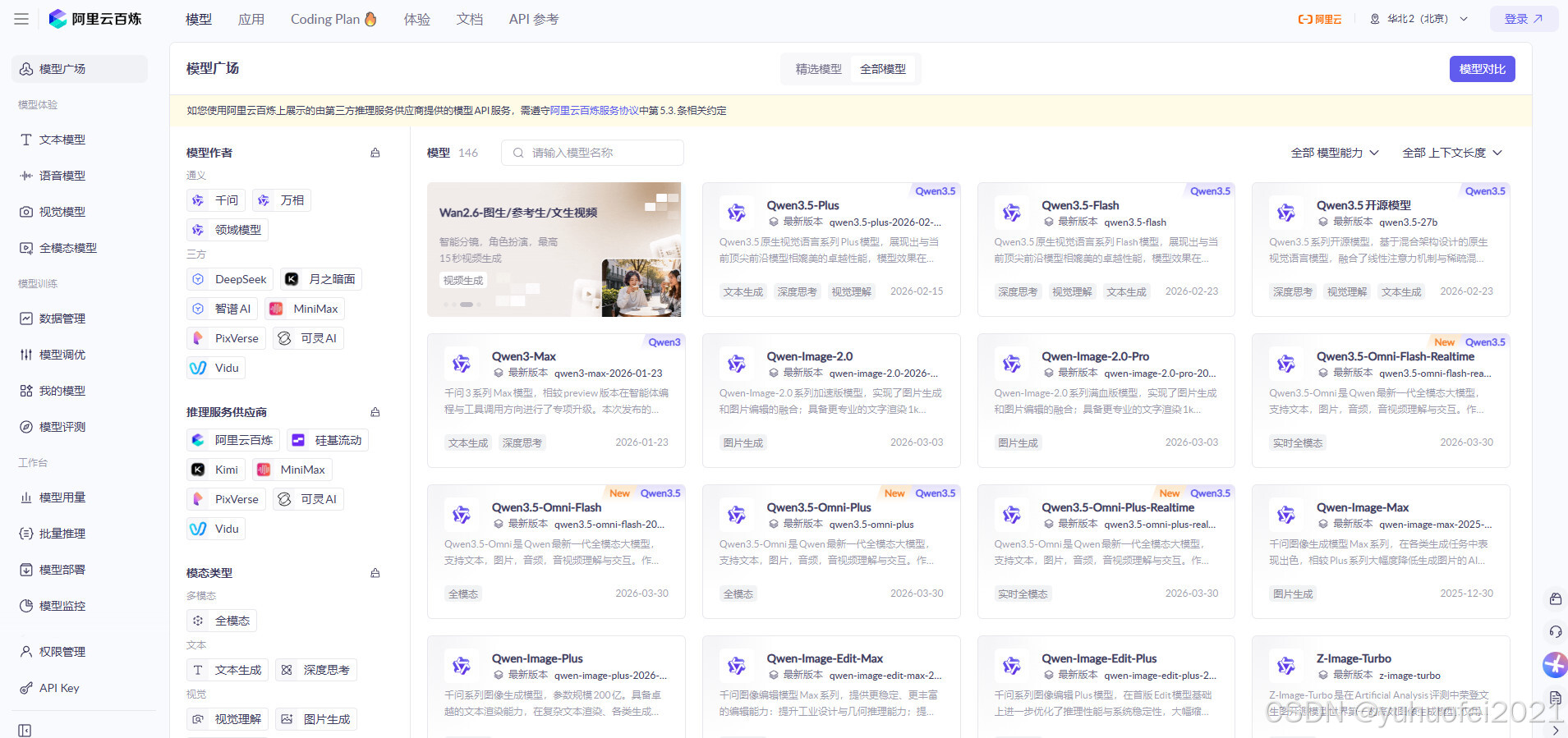Open the Qwen3.5-Flash model card

pos(1106,250)
